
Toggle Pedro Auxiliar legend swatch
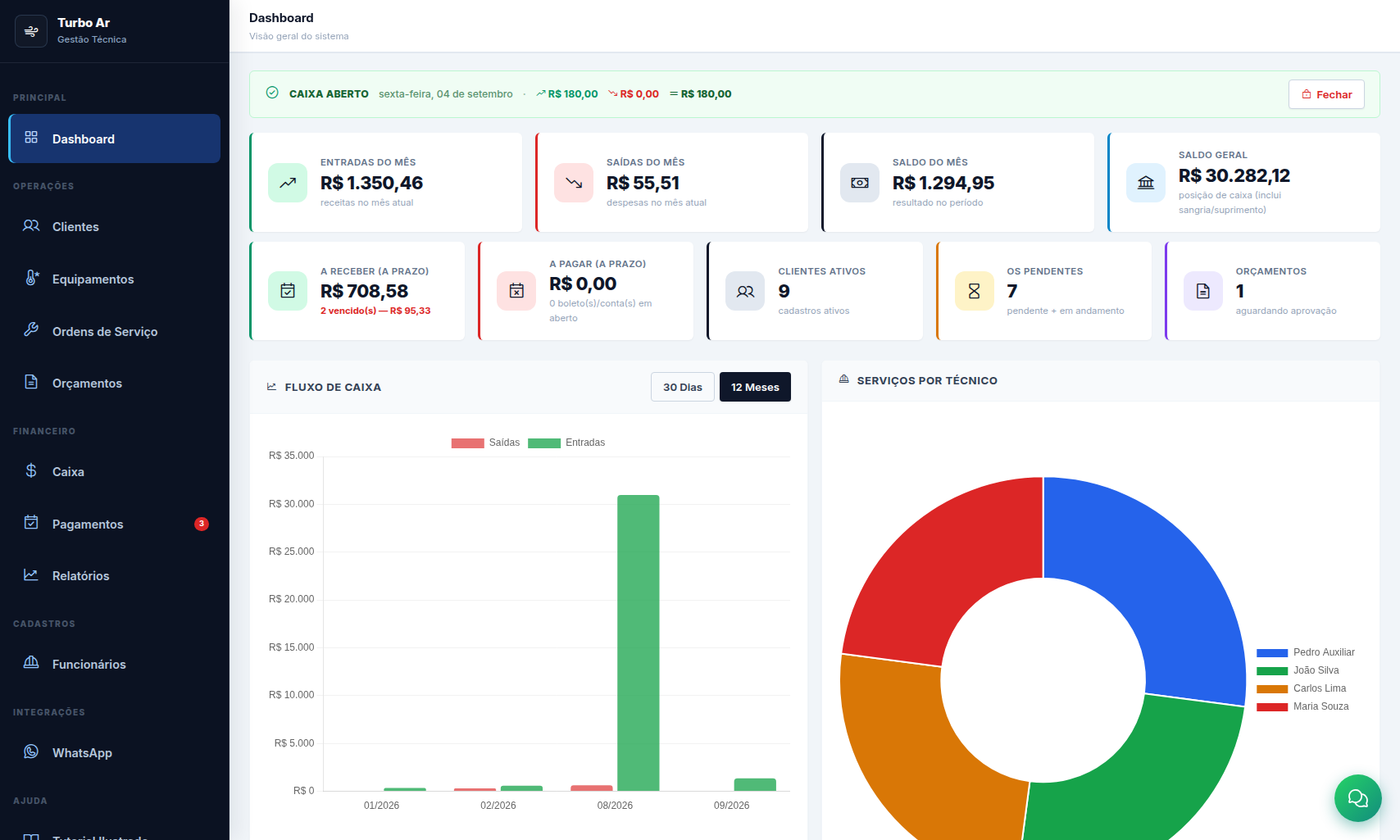pos(1272,653)
